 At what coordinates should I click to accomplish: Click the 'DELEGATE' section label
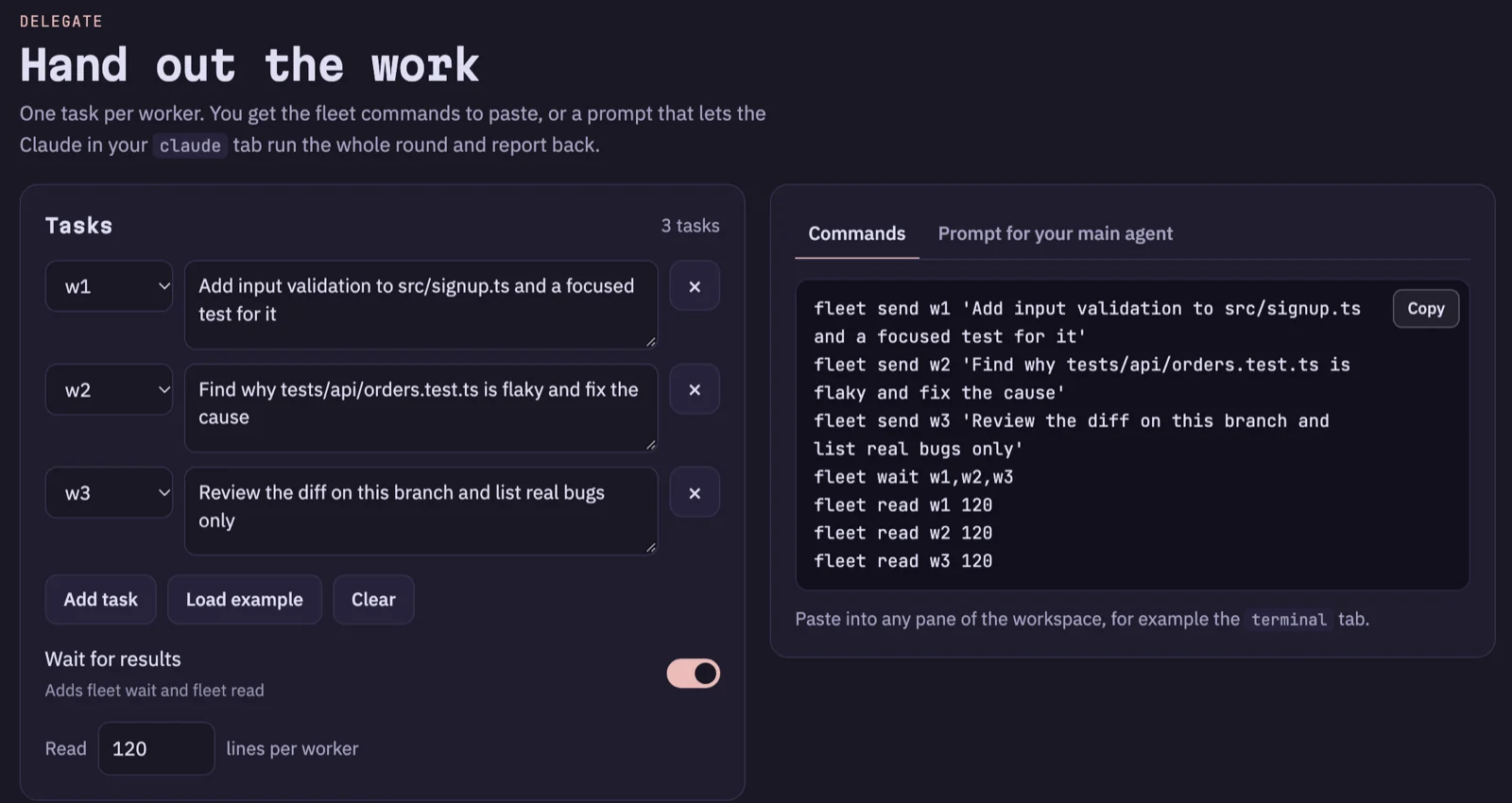(x=61, y=21)
